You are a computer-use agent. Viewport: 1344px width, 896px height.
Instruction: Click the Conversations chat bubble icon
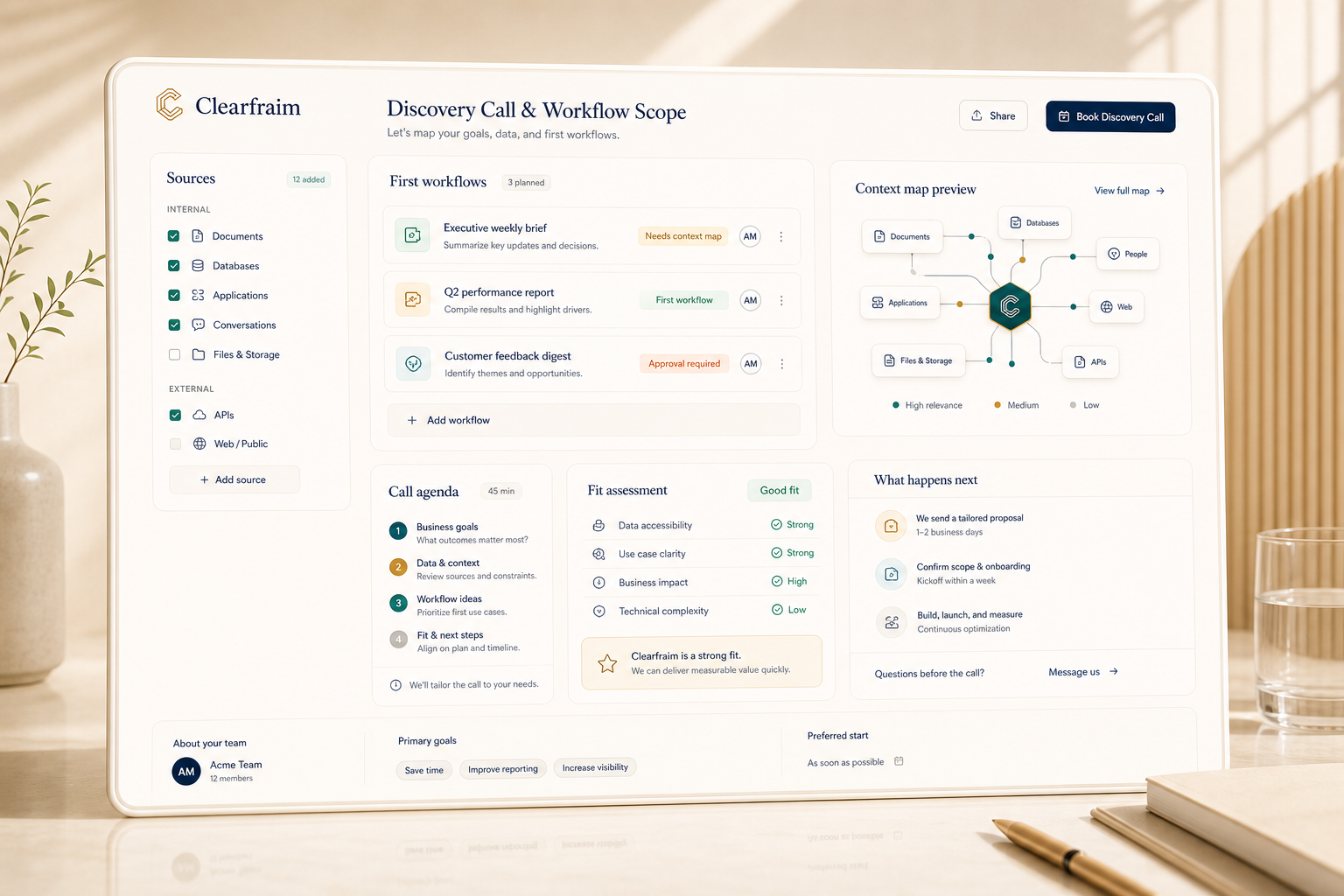point(199,325)
